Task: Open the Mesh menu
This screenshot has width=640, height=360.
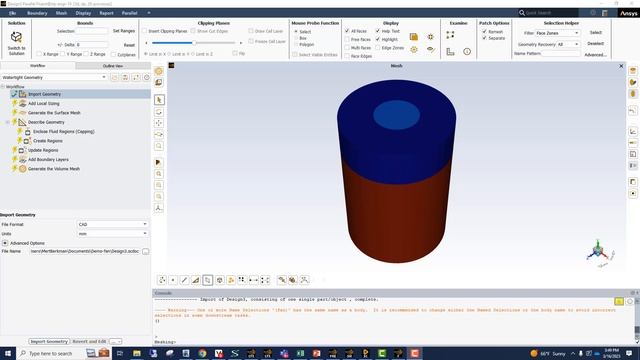Action: (x=61, y=13)
